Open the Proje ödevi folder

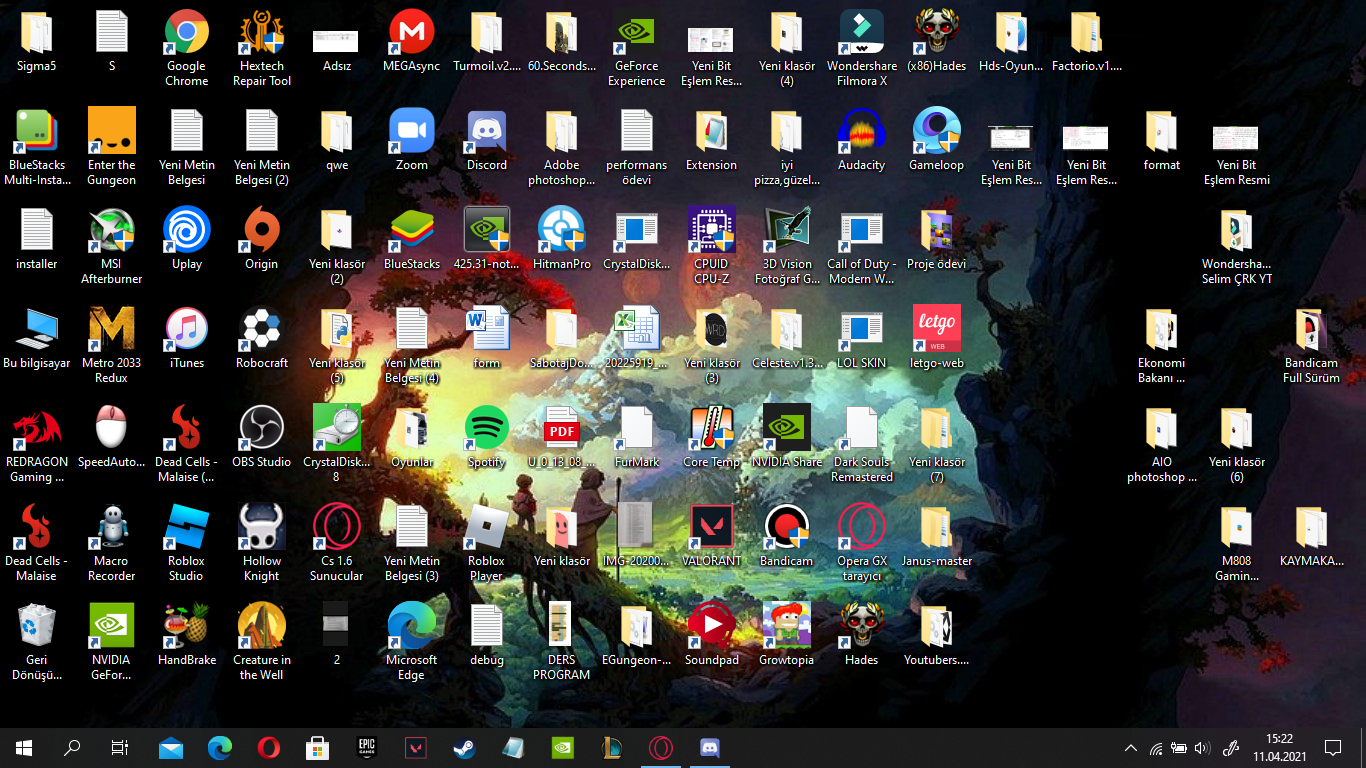(x=937, y=239)
